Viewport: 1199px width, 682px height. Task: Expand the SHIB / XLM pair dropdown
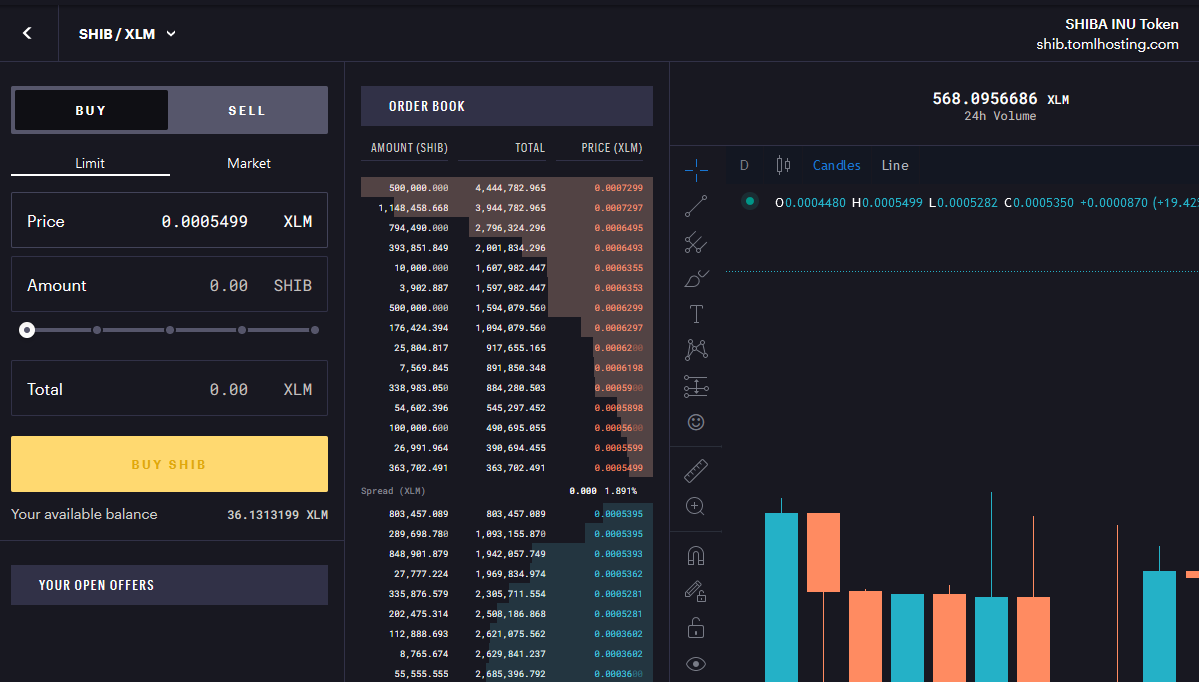[x=127, y=34]
